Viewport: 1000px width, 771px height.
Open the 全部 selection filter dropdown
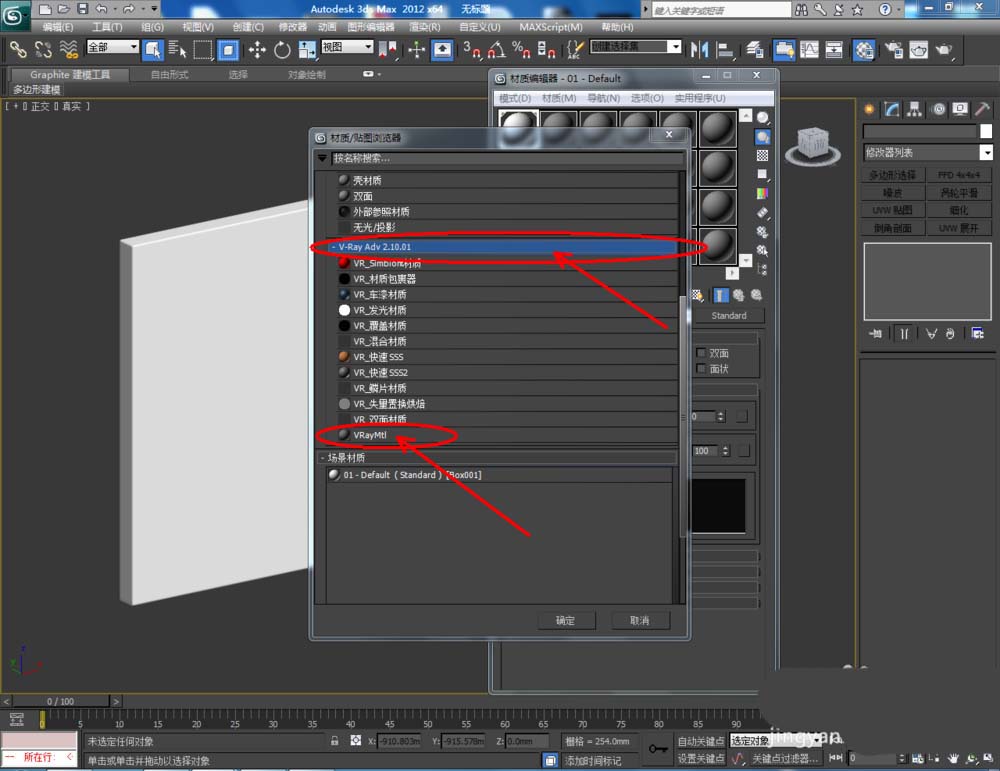click(113, 47)
